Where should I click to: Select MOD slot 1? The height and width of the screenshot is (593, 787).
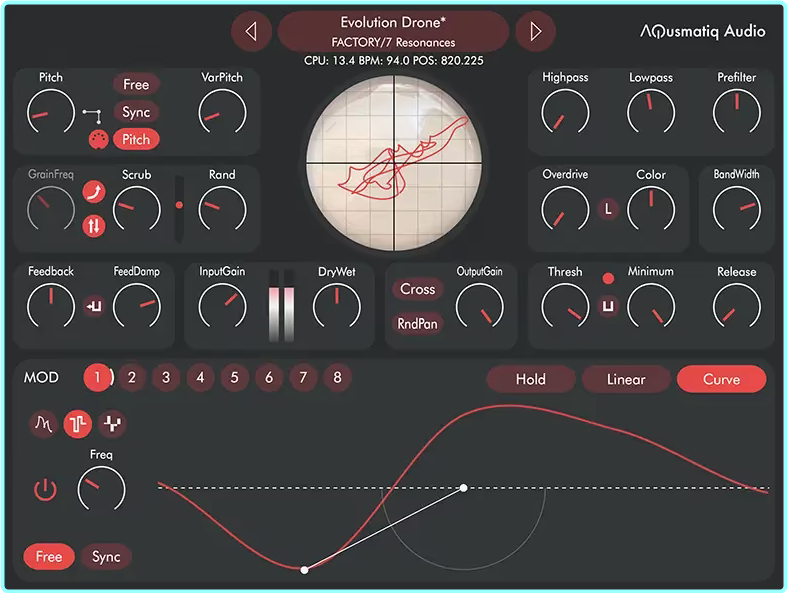[97, 377]
